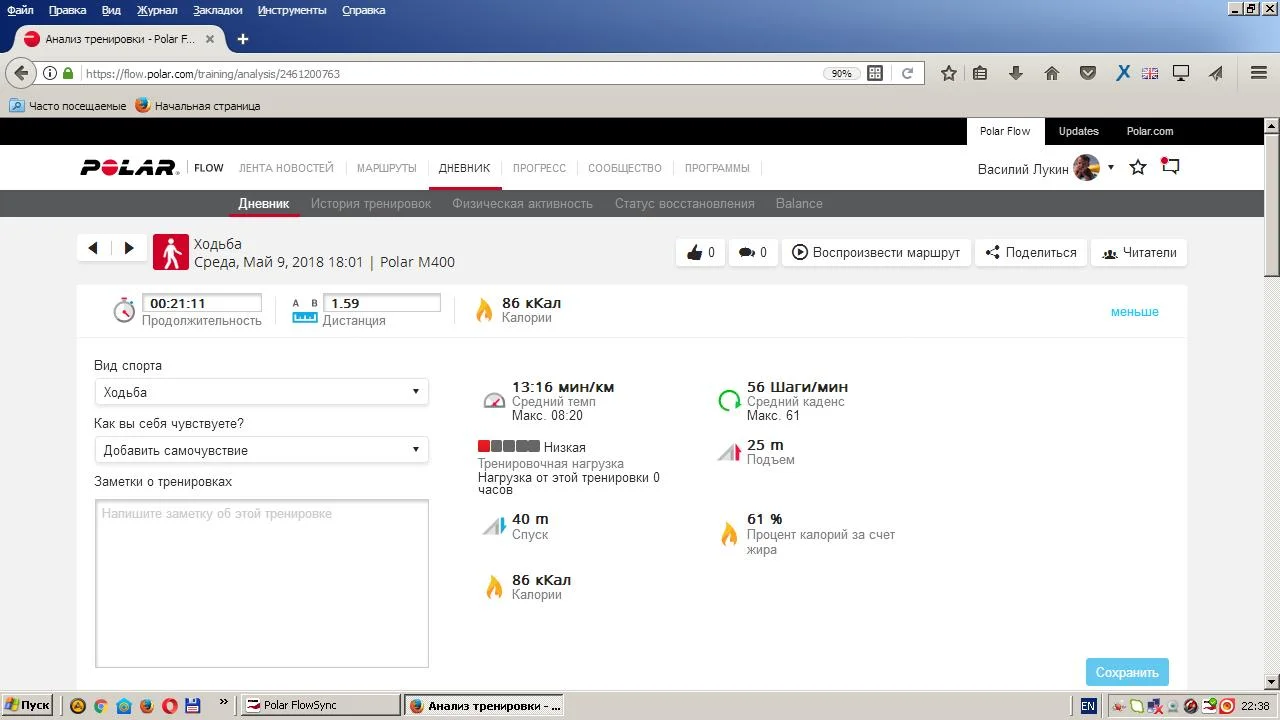Click Читатели button
Image resolution: width=1280 pixels, height=720 pixels.
(x=1139, y=252)
